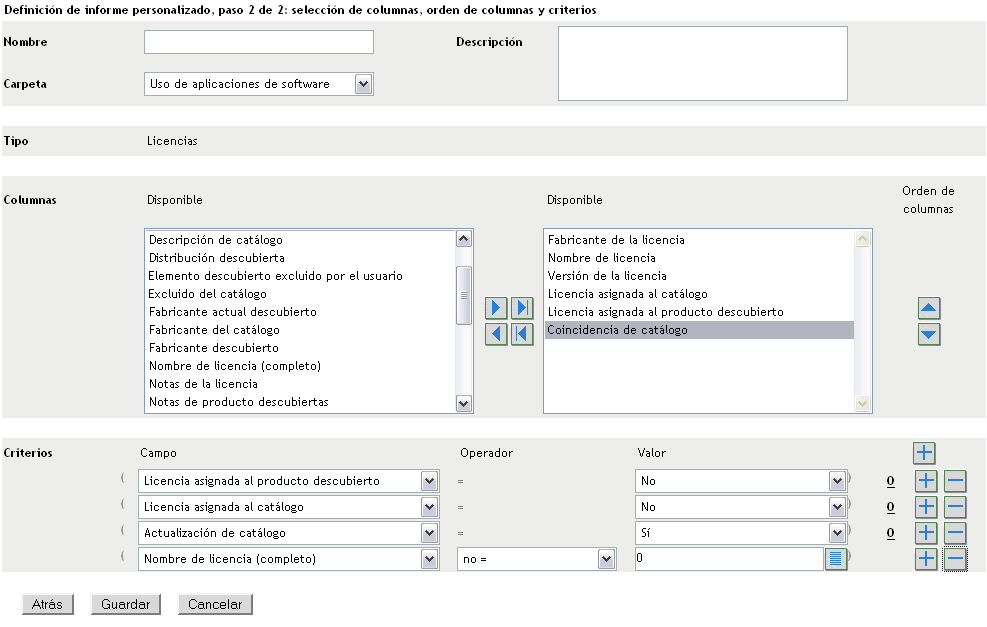The image size is (987, 627).
Task: Move selected column up in order
Action: (x=929, y=308)
